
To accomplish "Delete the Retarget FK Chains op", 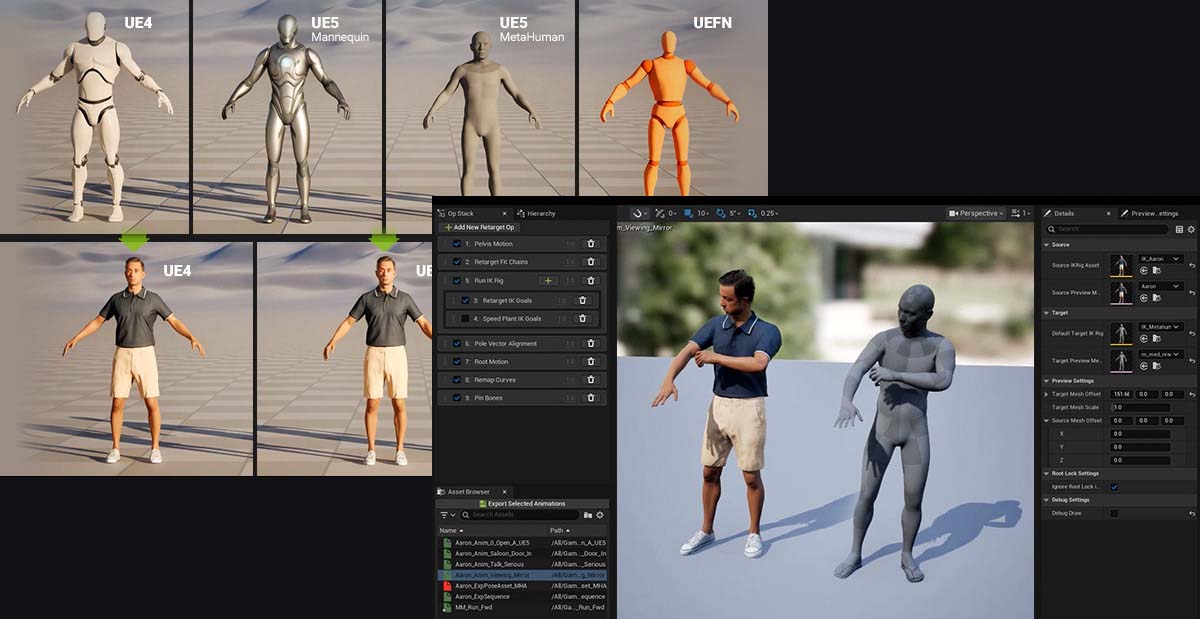I will [x=591, y=262].
